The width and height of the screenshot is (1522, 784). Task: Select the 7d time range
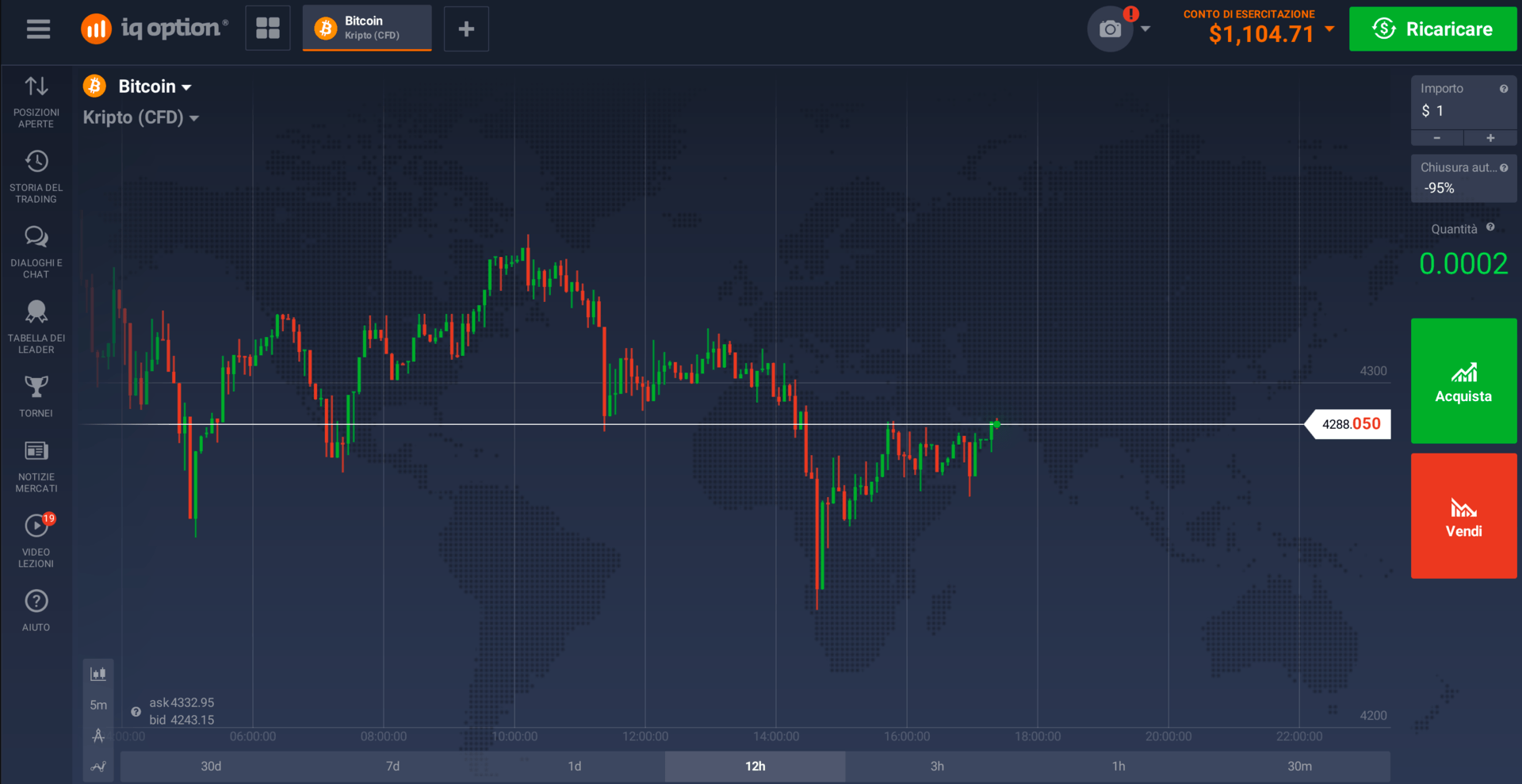click(x=392, y=767)
